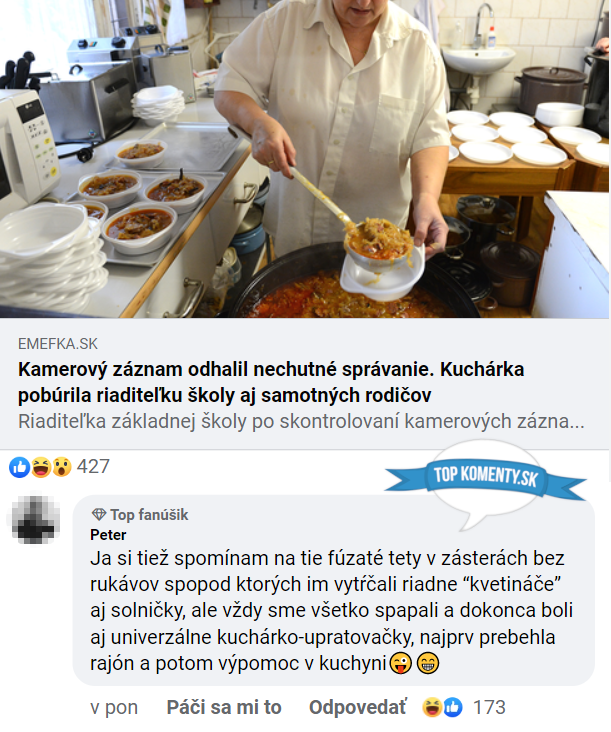Click the blue Like reaction icon under article
The image size is (611, 732).
click(x=20, y=467)
